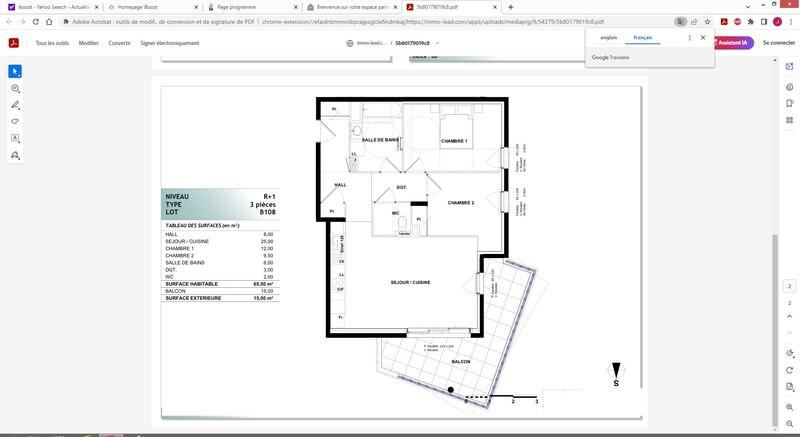Expand the file name dropdown arrow
This screenshot has width=800, height=437.
[x=437, y=43]
